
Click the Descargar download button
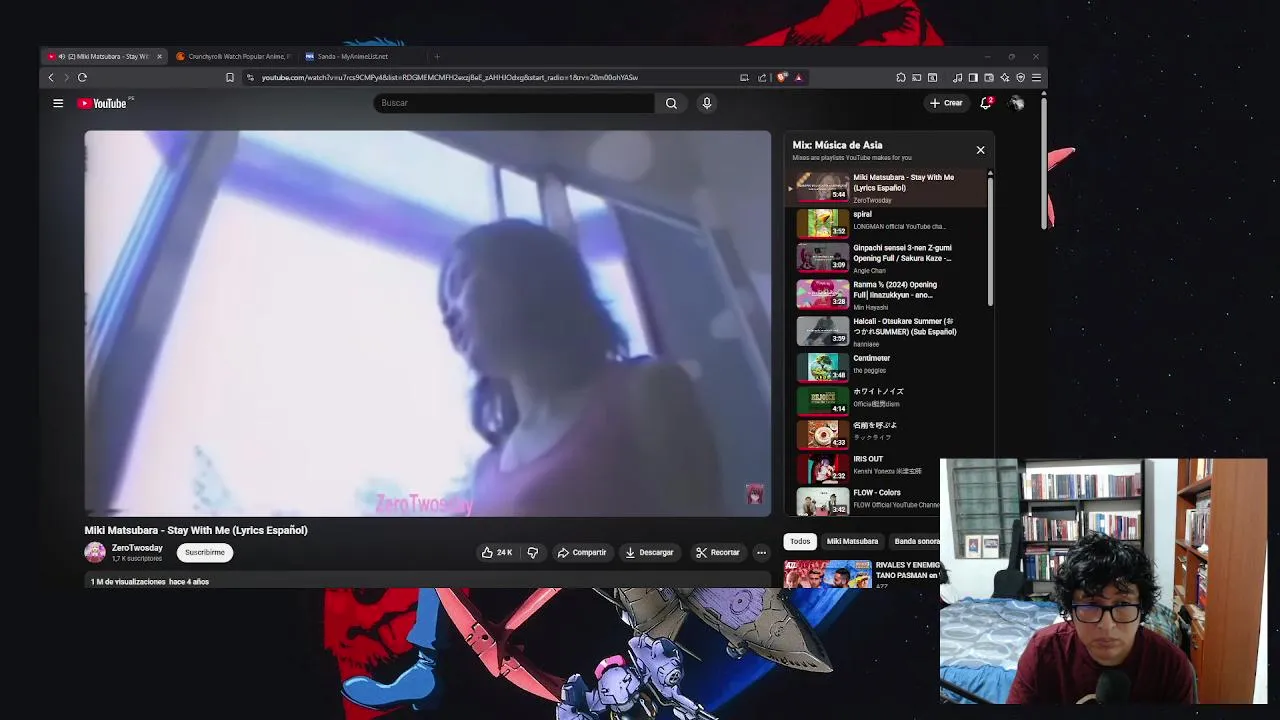tap(649, 552)
